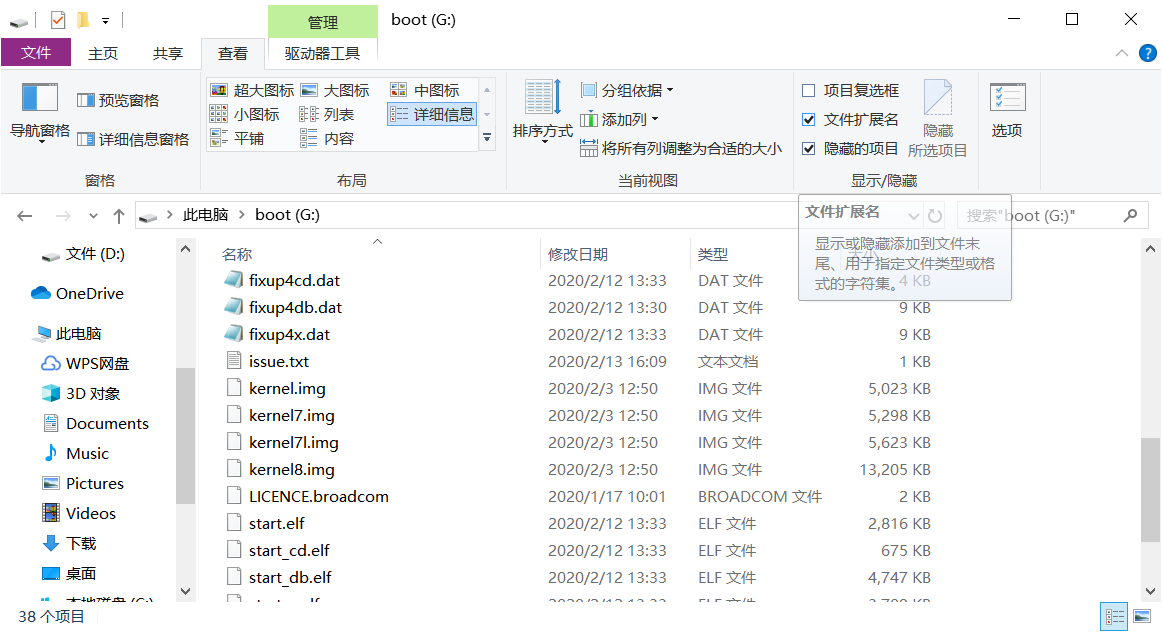1162x632 pixels.
Task: Open the Navigation pane button
Action: (39, 112)
